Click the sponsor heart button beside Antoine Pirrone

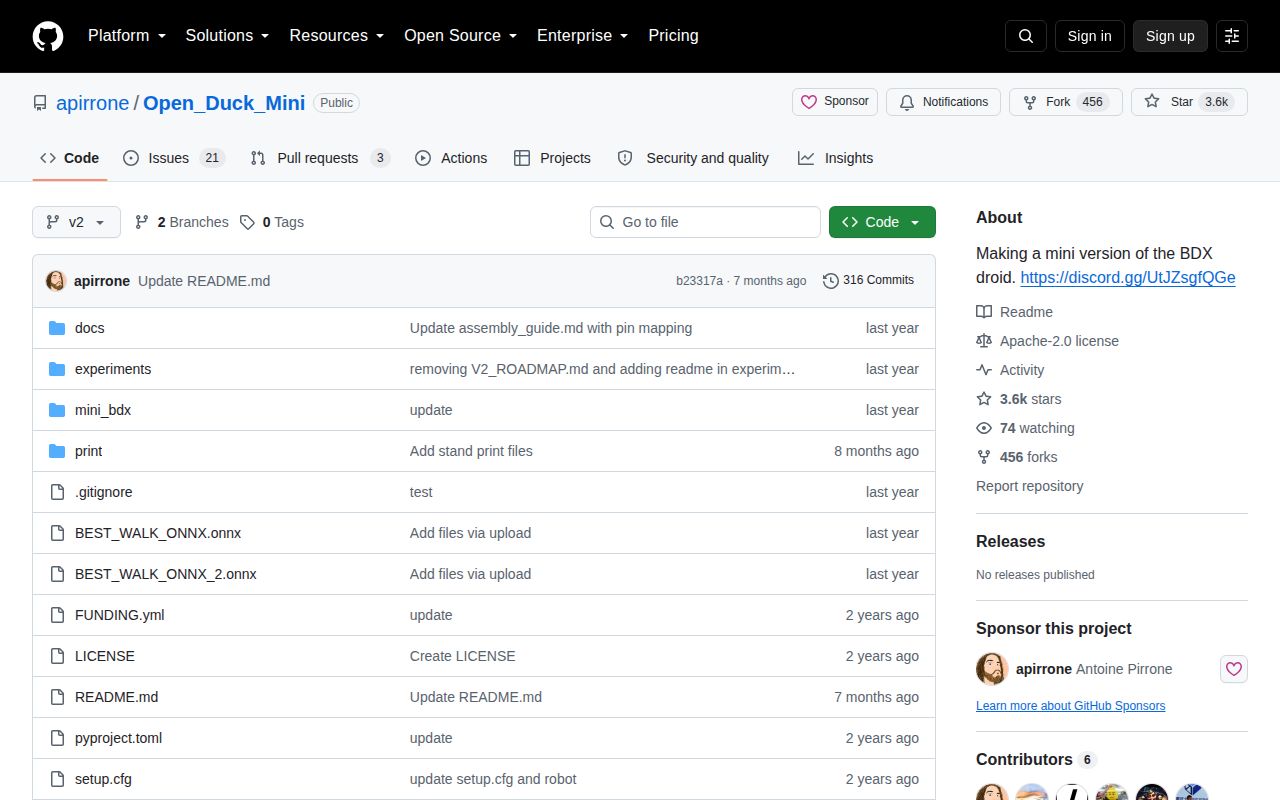(1234, 669)
